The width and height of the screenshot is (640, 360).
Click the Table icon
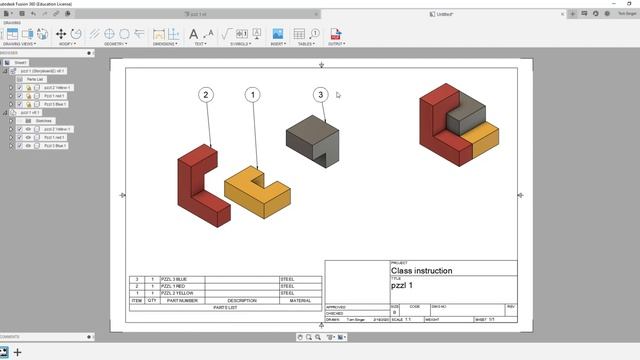click(x=299, y=34)
